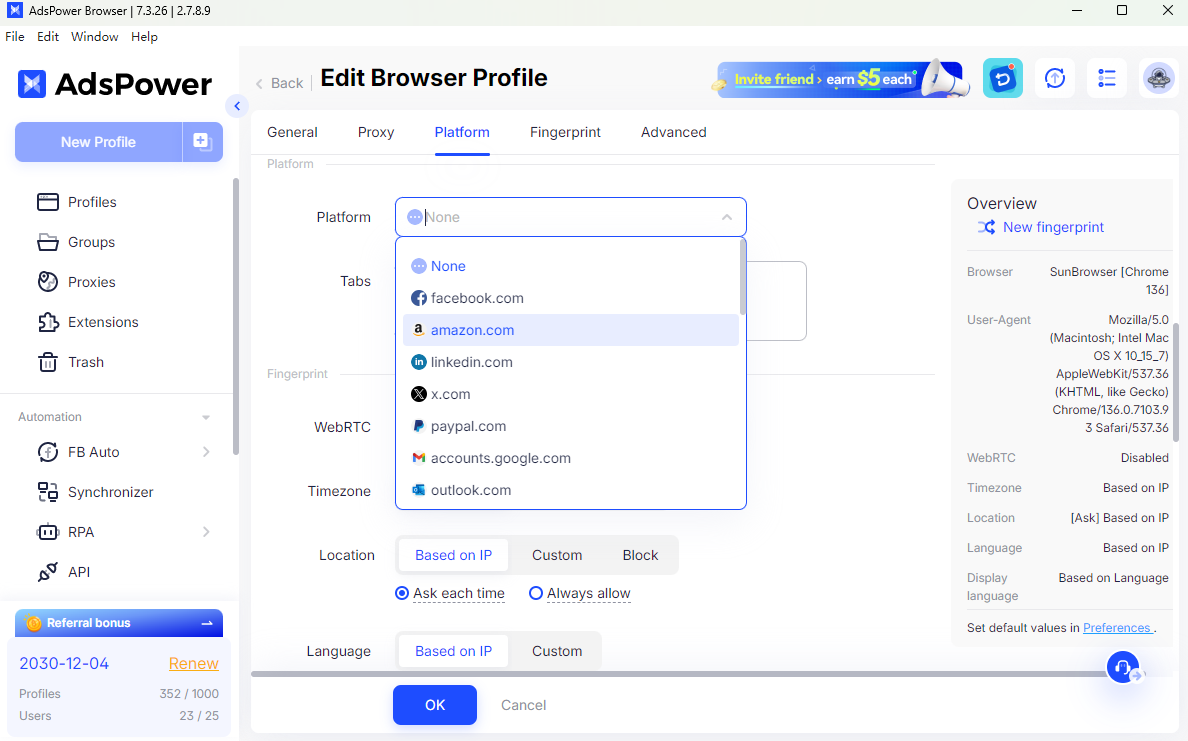Switch to the Fingerprint tab
Screen dimensions: 1188x741
pyautogui.click(x=565, y=132)
